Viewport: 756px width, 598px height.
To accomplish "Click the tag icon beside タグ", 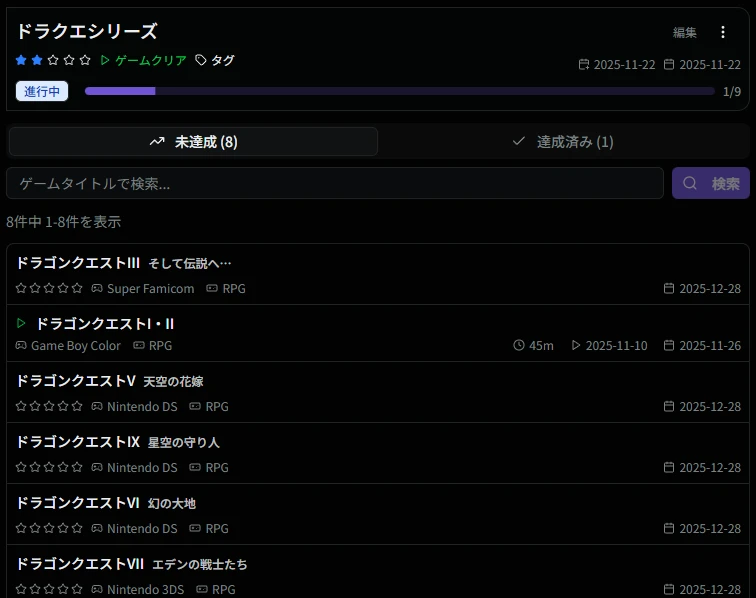I will click(201, 60).
